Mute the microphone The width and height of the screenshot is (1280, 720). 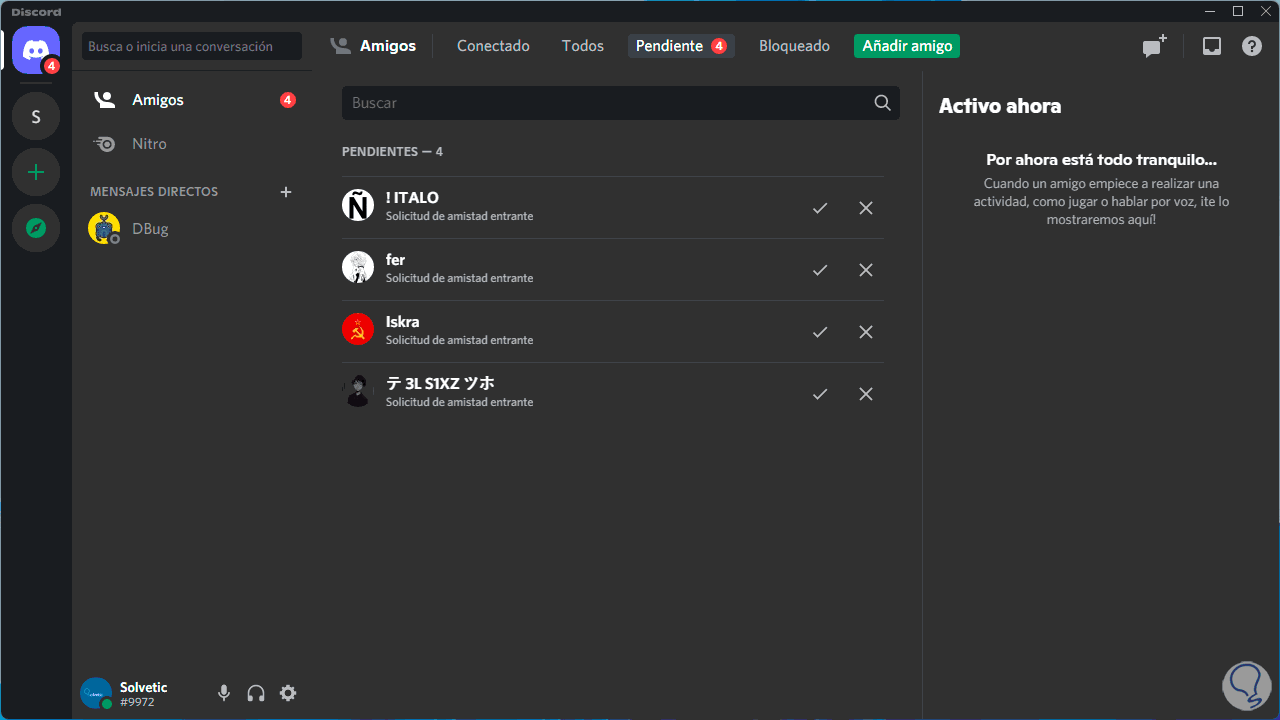coord(224,693)
